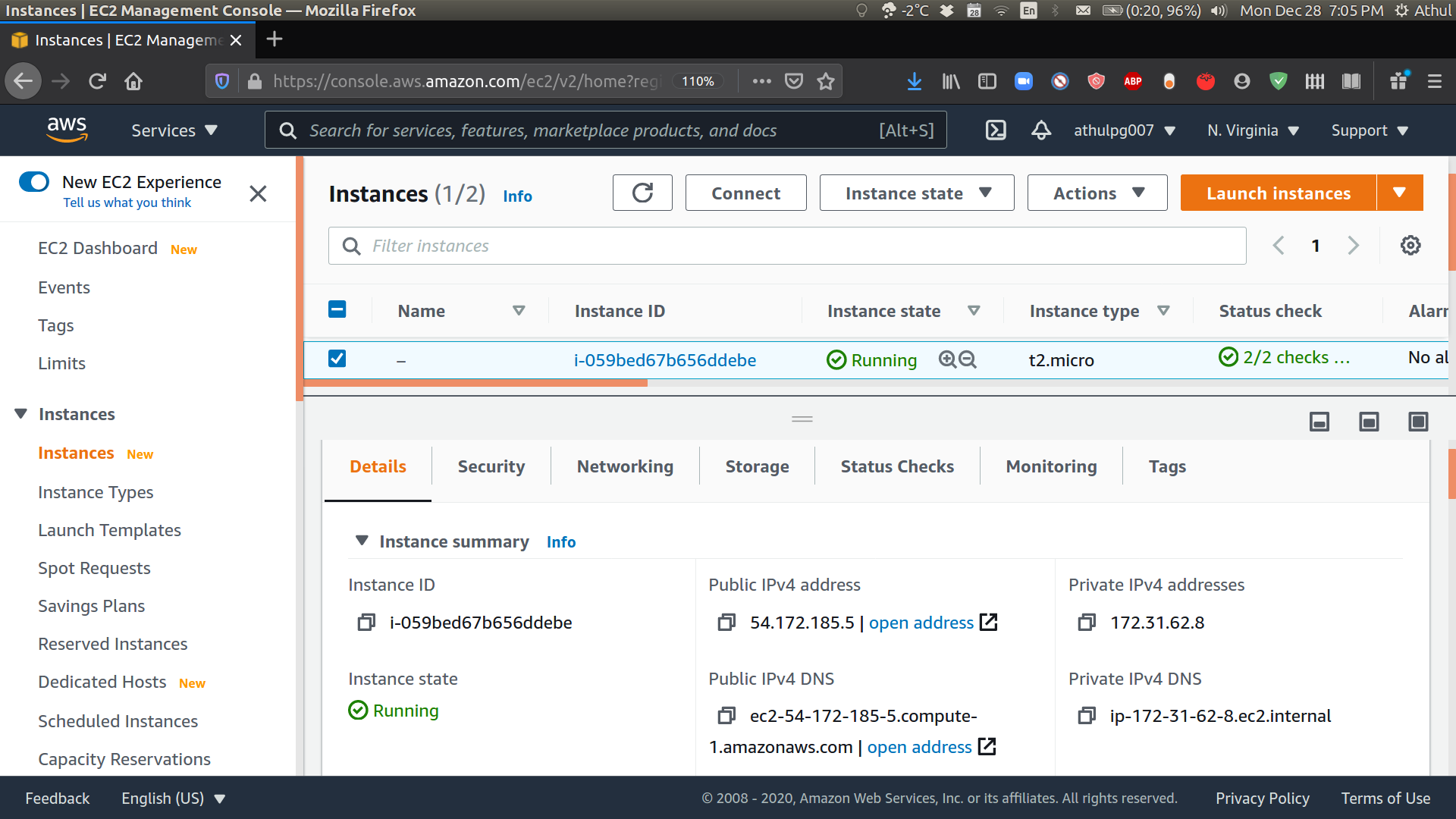The width and height of the screenshot is (1456, 819).
Task: Reload the page in Firefox
Action: (97, 81)
